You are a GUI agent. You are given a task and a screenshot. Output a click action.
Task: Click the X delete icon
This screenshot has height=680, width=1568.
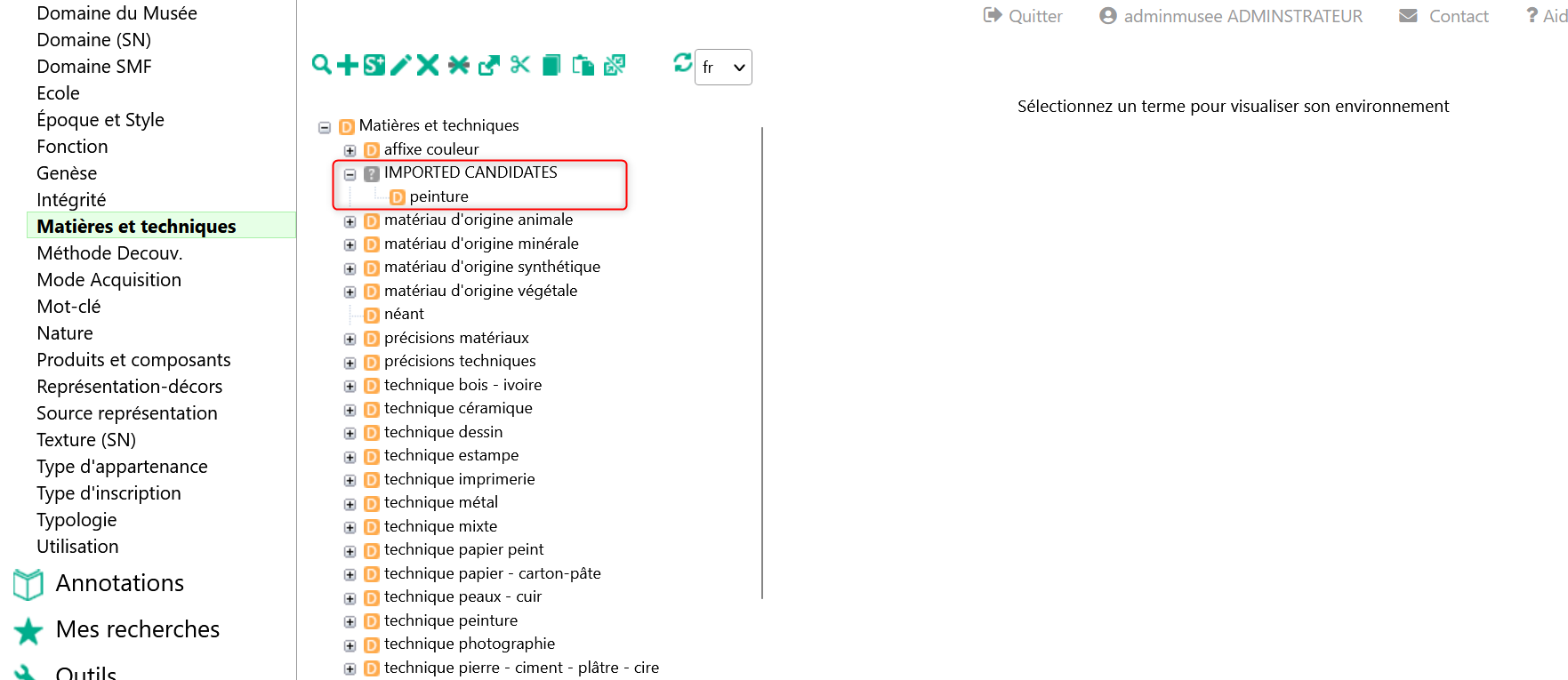(x=428, y=65)
